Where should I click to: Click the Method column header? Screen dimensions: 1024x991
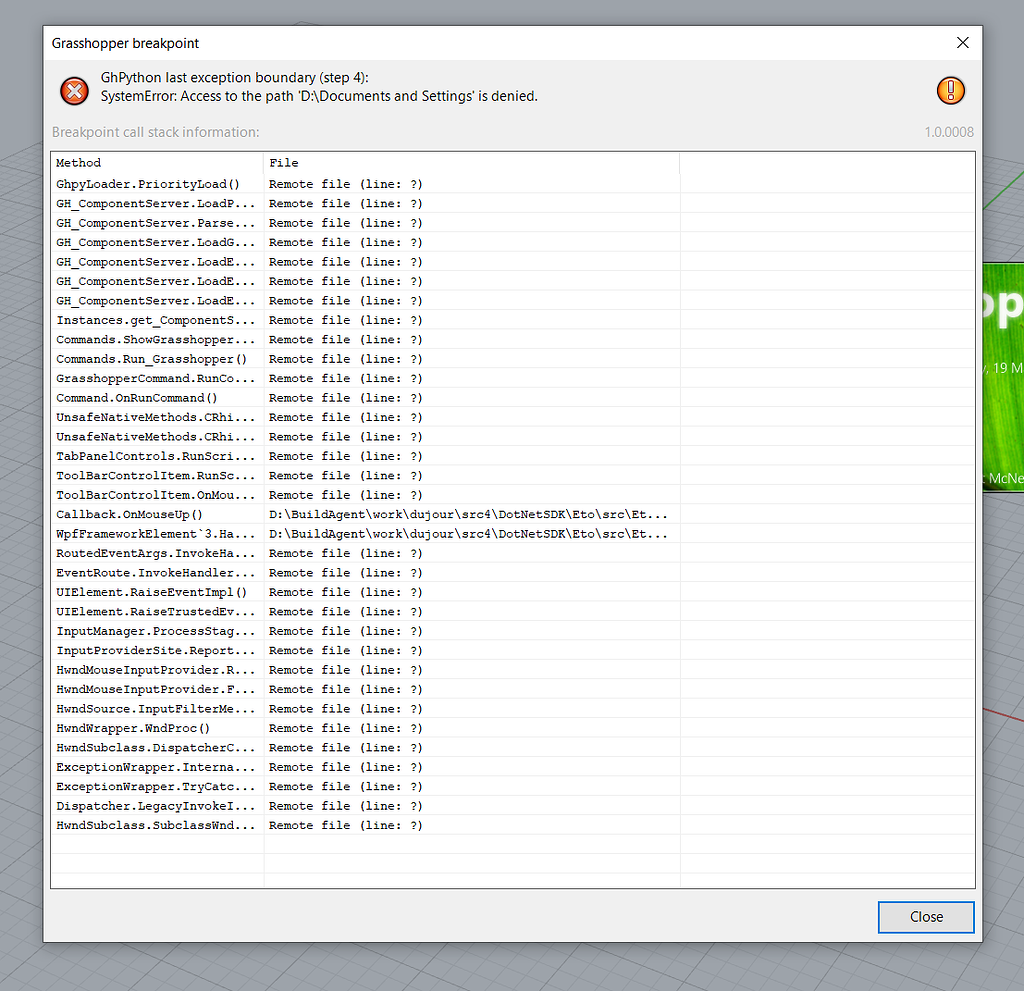[x=78, y=162]
